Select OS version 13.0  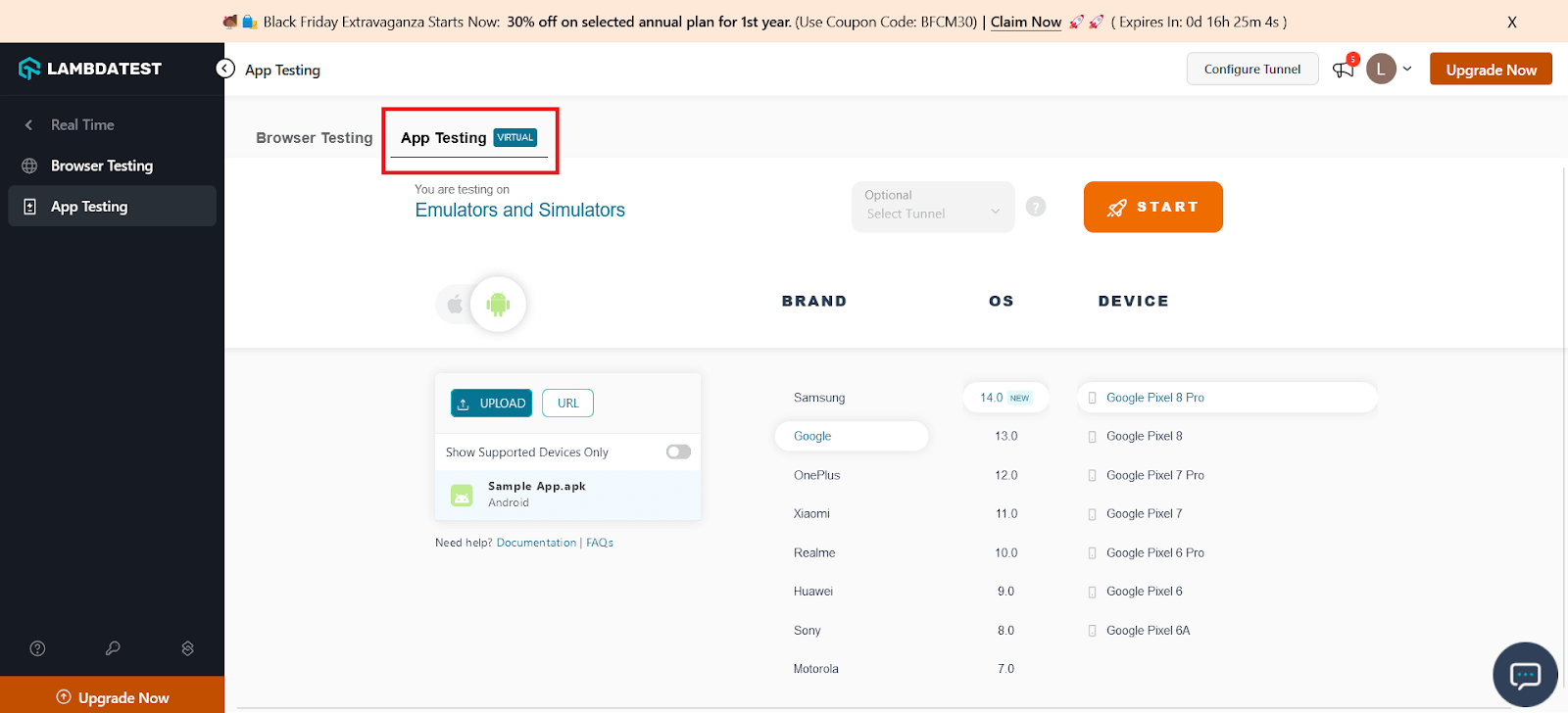(x=1006, y=436)
